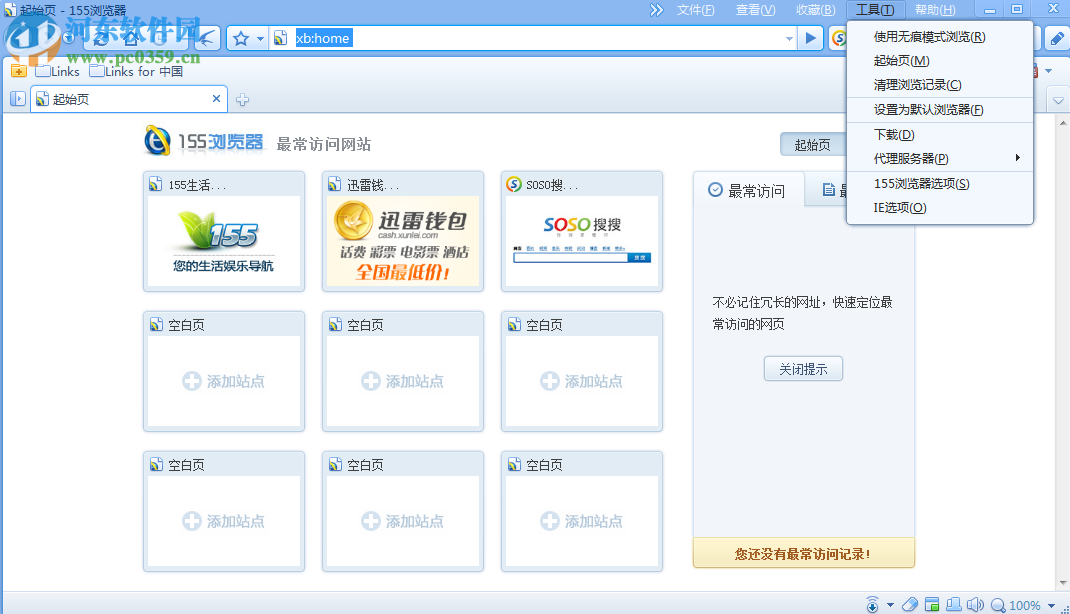Click 添加站点 in the bottom-row left blank tile
The width and height of the screenshot is (1070, 614).
(224, 521)
